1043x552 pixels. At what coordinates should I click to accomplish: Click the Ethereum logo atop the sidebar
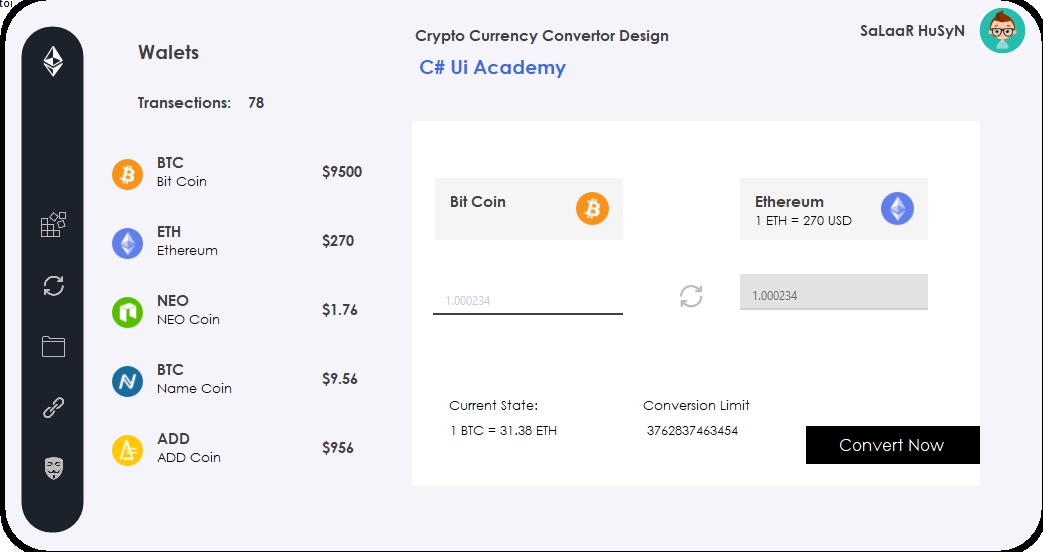coord(53,62)
